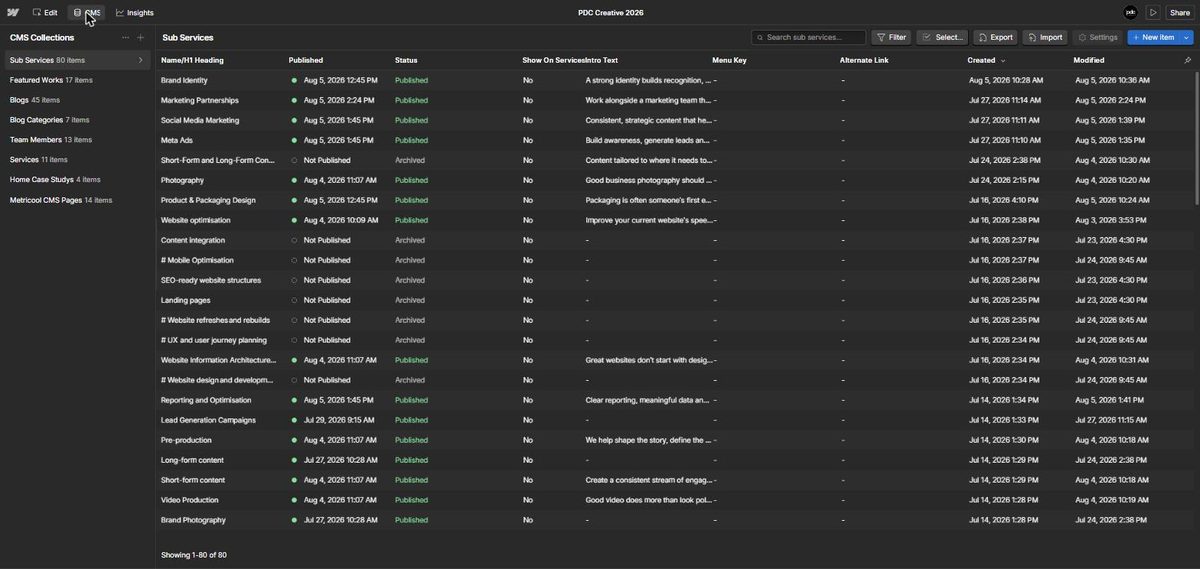Open Services collection
Viewport: 1200px width, 569px height.
39,160
